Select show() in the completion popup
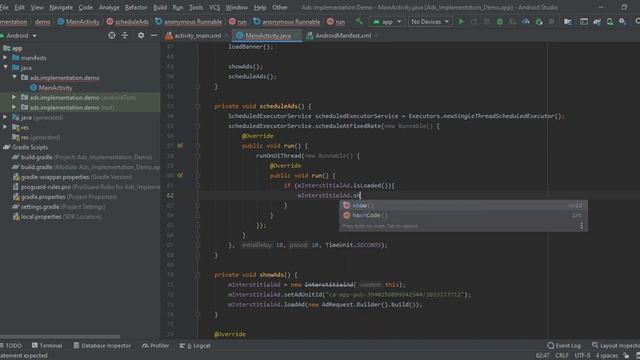 point(463,205)
